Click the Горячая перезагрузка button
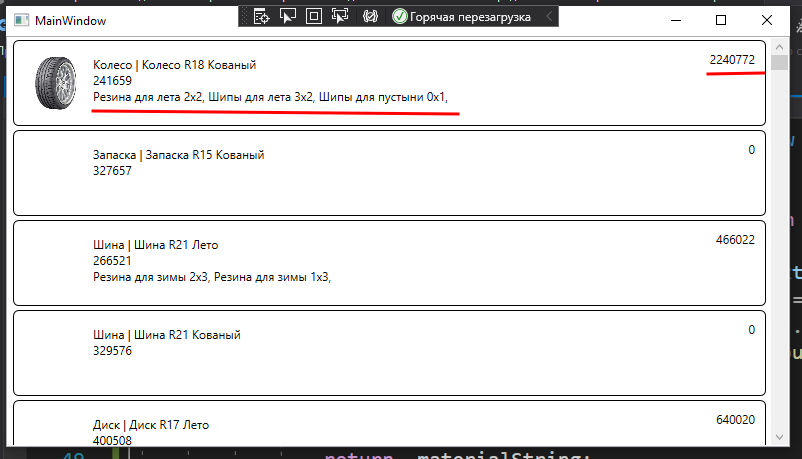This screenshot has width=802, height=459. pyautogui.click(x=470, y=16)
